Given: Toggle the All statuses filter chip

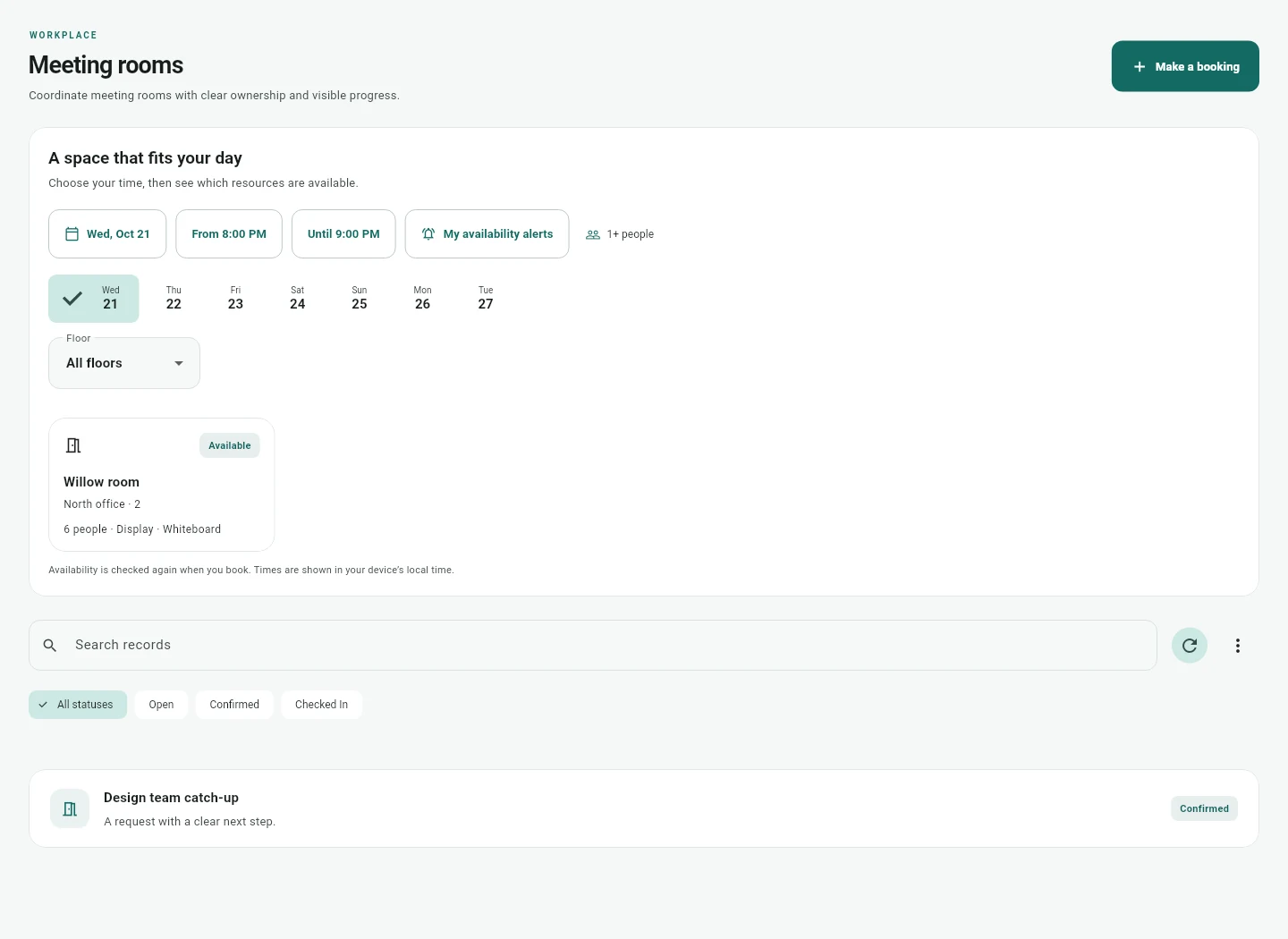Looking at the screenshot, I should pos(78,705).
